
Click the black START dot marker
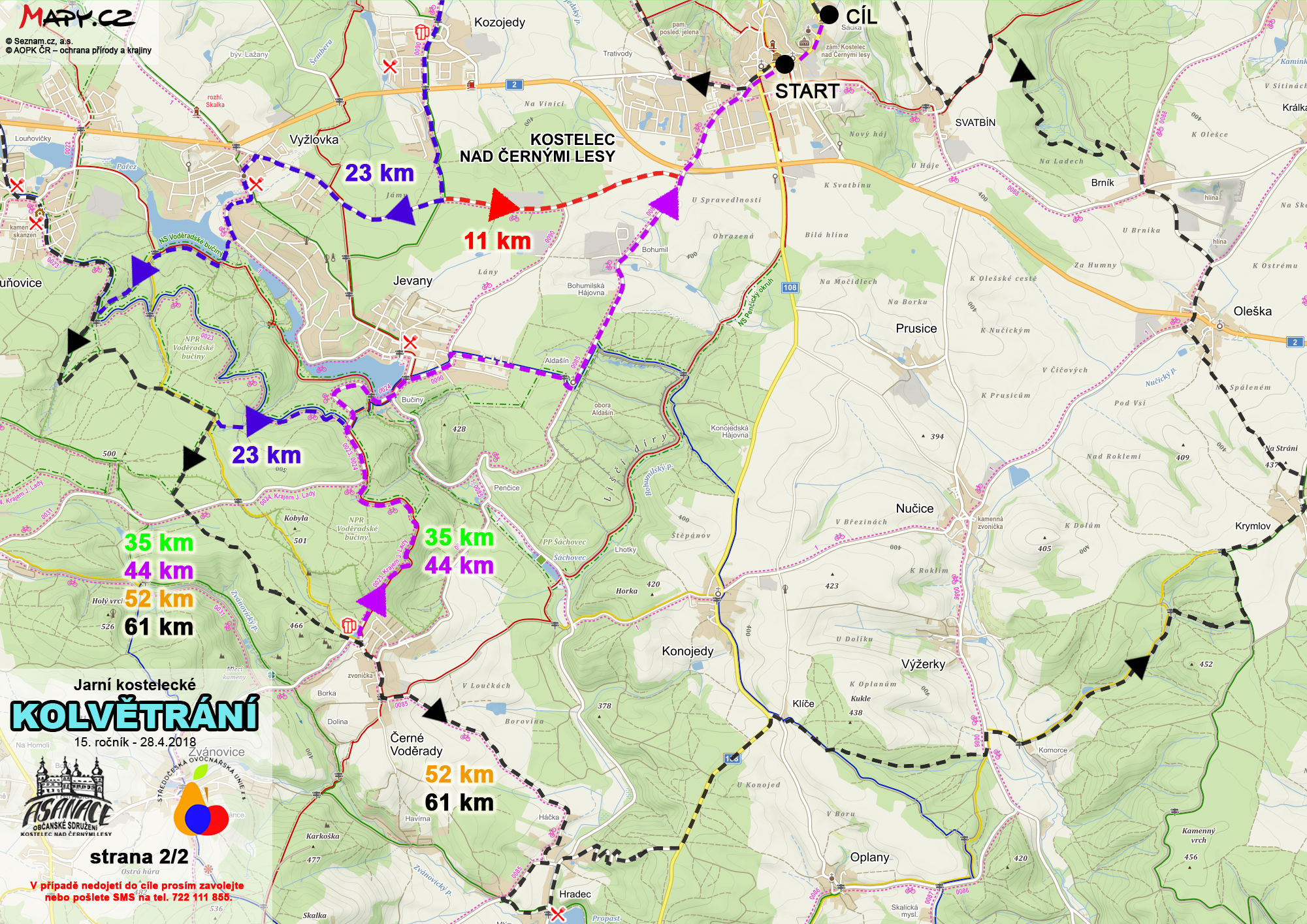(x=784, y=64)
